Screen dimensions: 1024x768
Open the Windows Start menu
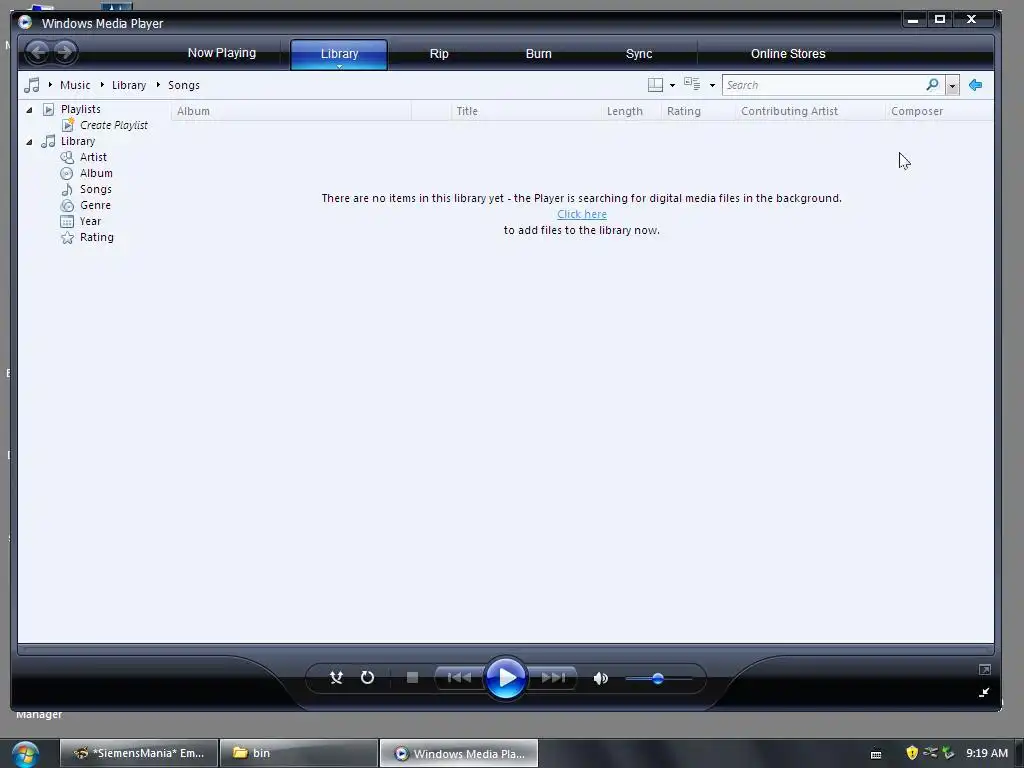click(25, 754)
